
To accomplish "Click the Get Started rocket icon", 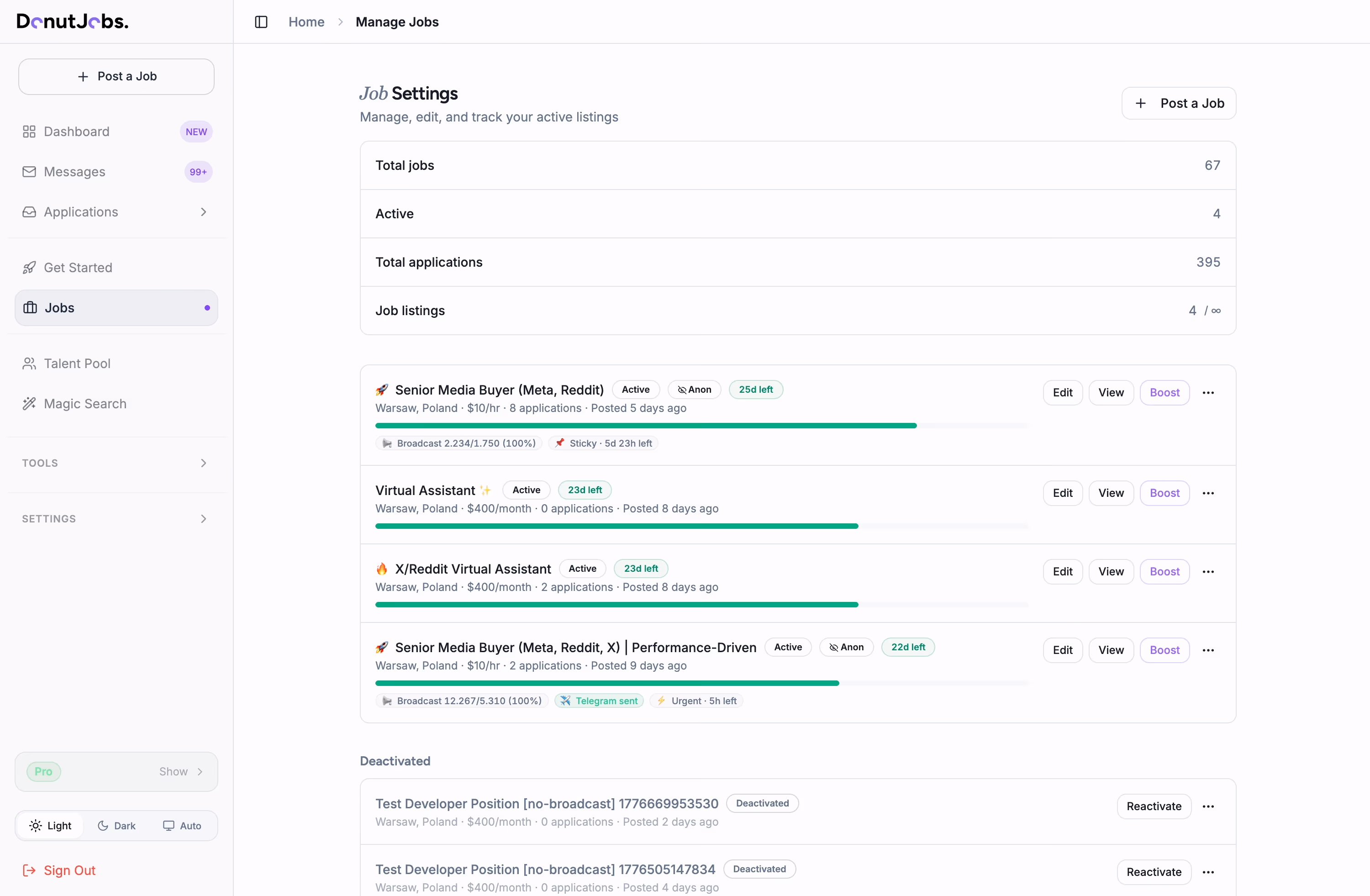I will coord(29,268).
